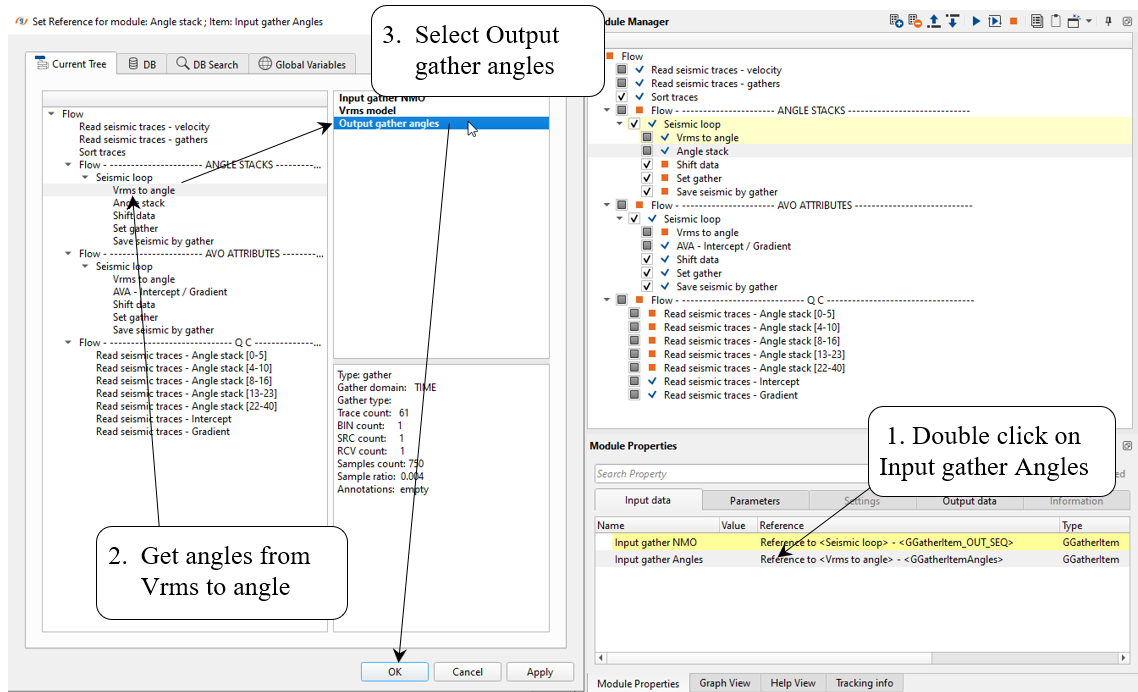Enable the Angle stack module checkbox

pos(647,151)
